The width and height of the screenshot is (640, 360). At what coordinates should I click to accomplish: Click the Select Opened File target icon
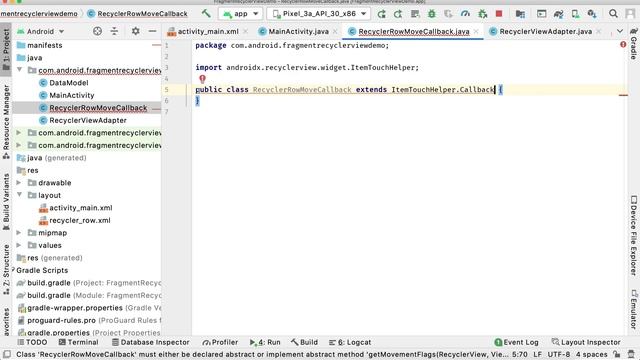[97, 31]
